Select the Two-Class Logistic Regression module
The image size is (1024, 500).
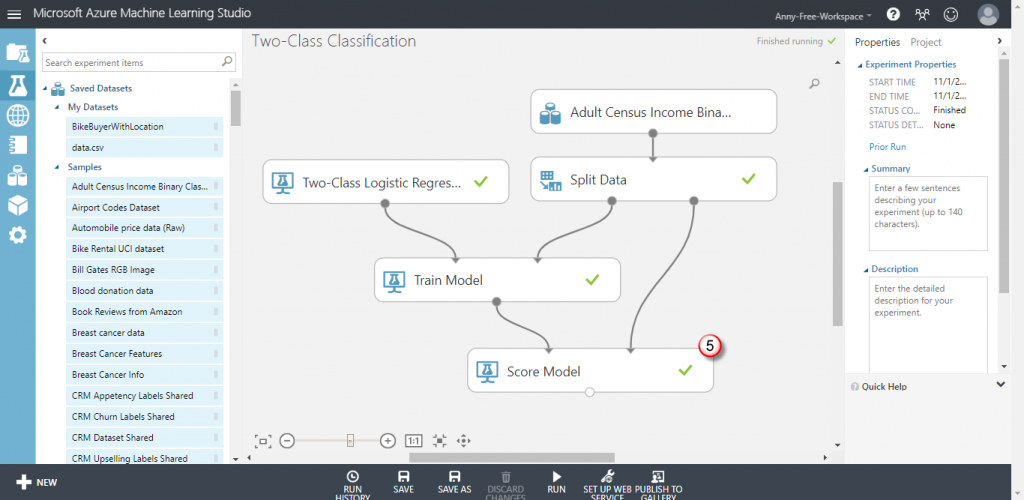(385, 181)
